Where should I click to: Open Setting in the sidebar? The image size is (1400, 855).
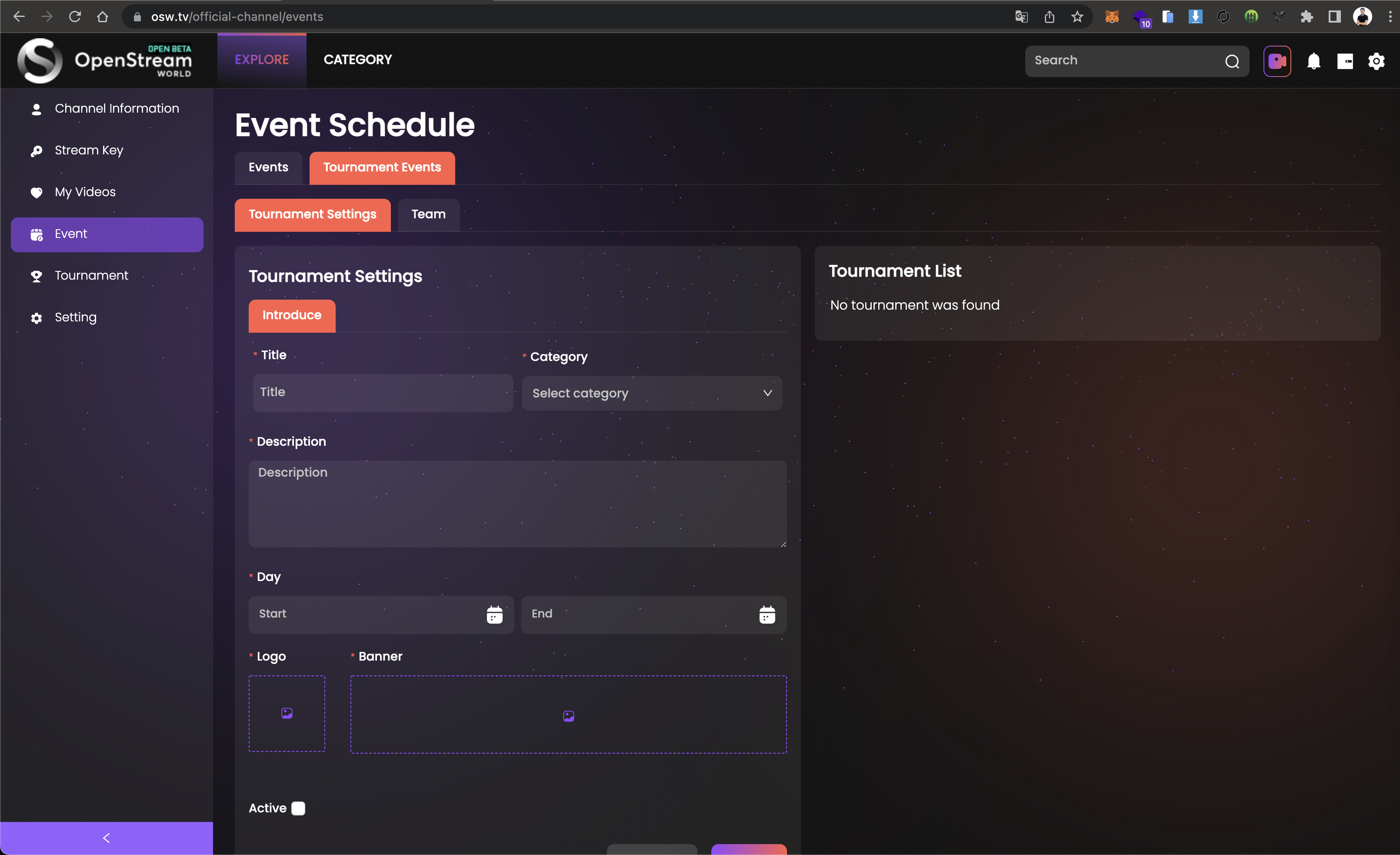[x=107, y=317]
